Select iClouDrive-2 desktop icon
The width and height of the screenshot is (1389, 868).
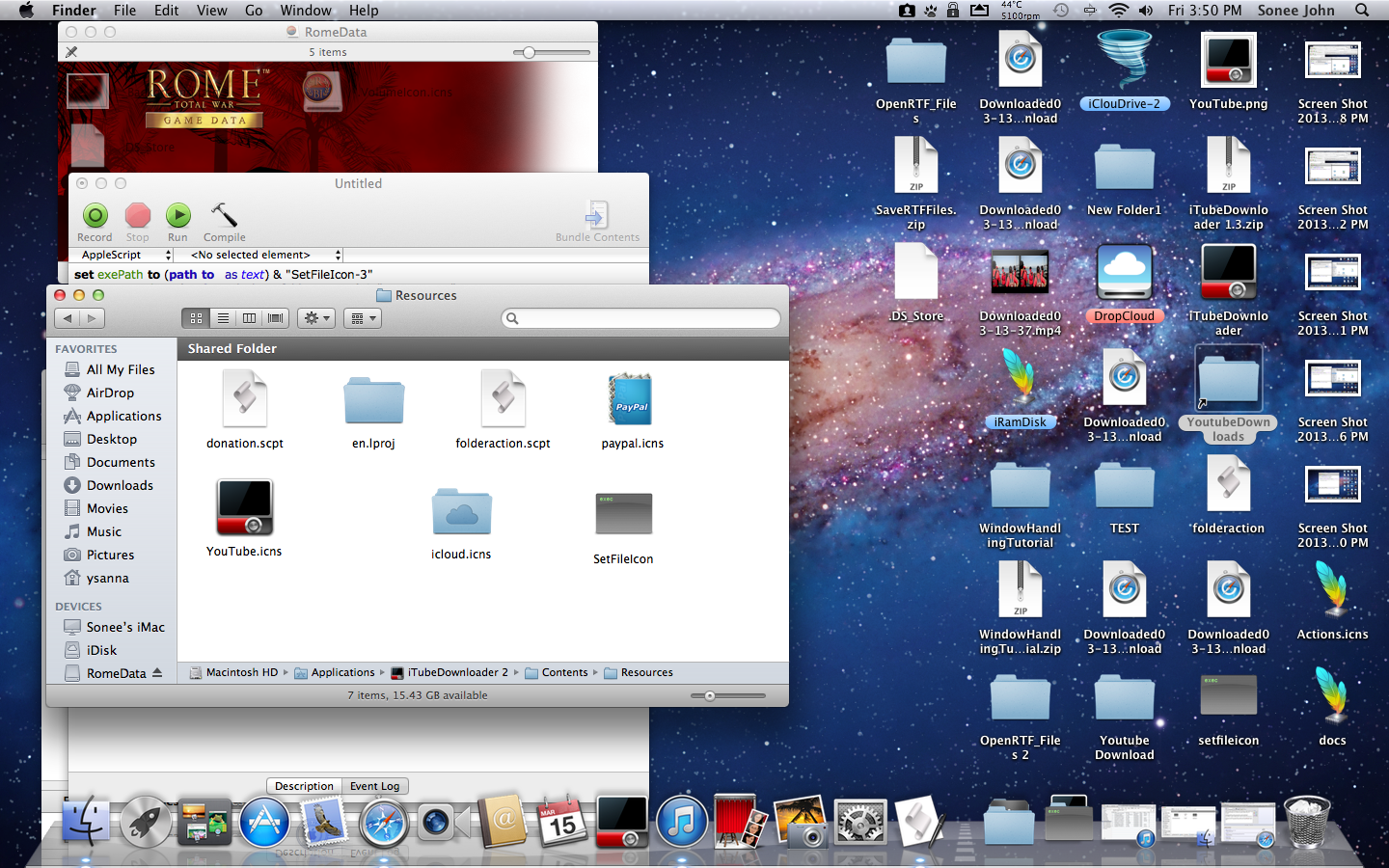coord(1125,70)
